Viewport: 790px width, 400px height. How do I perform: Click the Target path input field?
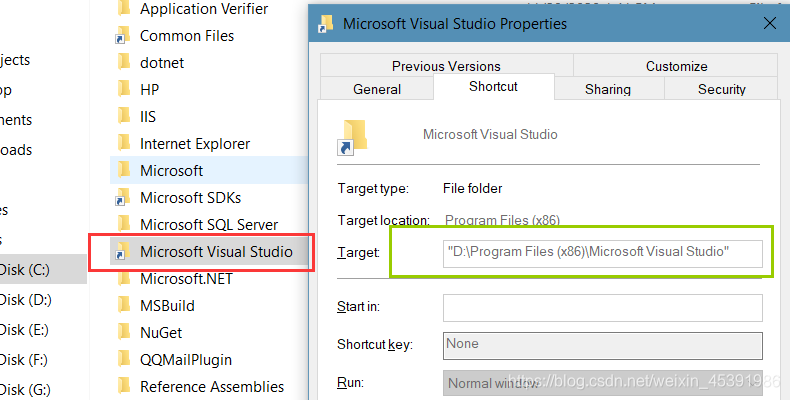(x=603, y=253)
